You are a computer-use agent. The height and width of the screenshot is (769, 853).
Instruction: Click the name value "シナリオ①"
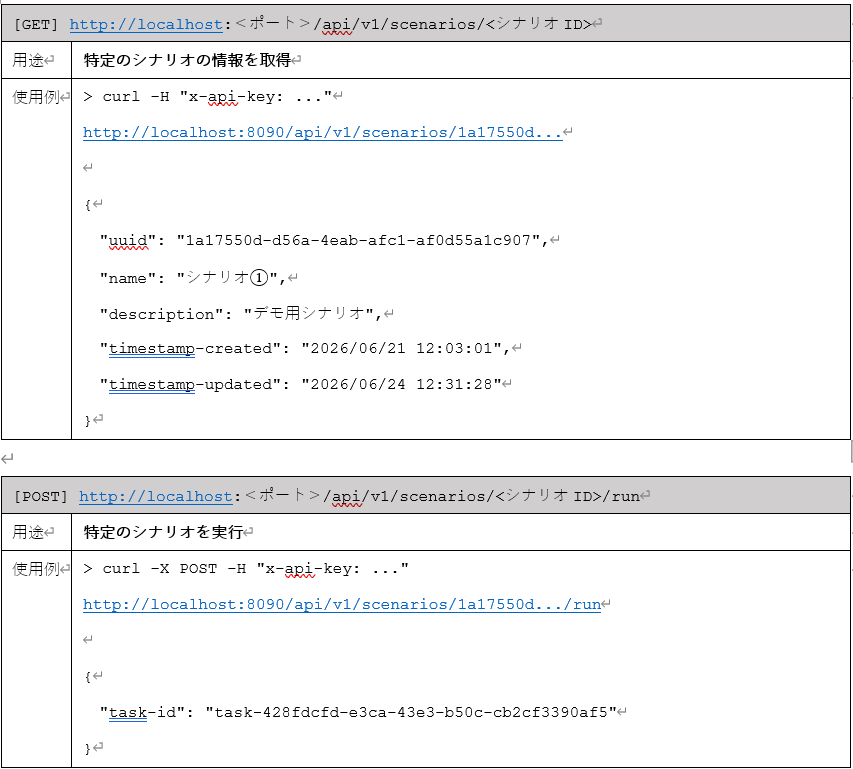pos(227,278)
